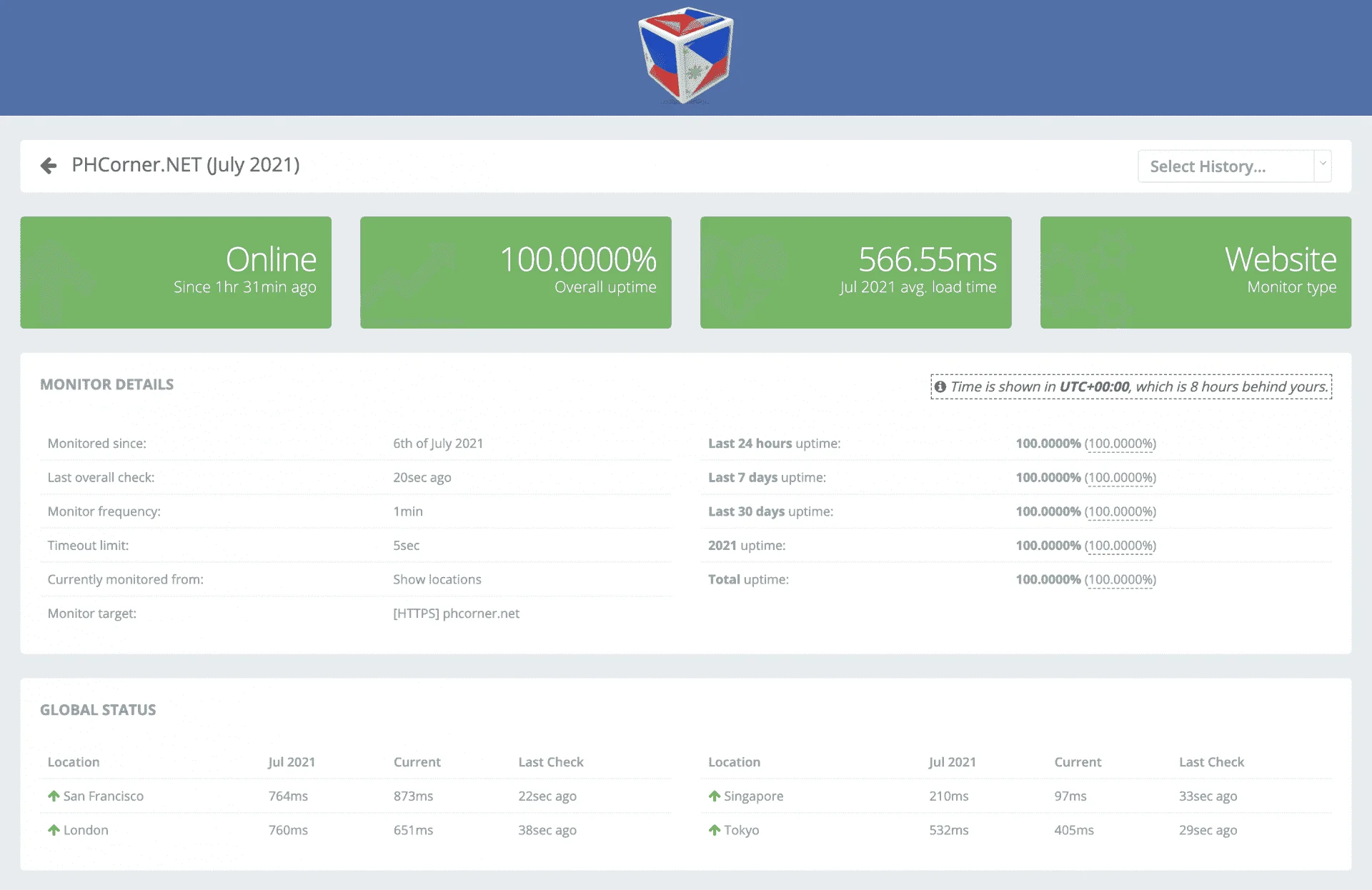Click the Tokyo up-arrow status icon

click(x=715, y=830)
